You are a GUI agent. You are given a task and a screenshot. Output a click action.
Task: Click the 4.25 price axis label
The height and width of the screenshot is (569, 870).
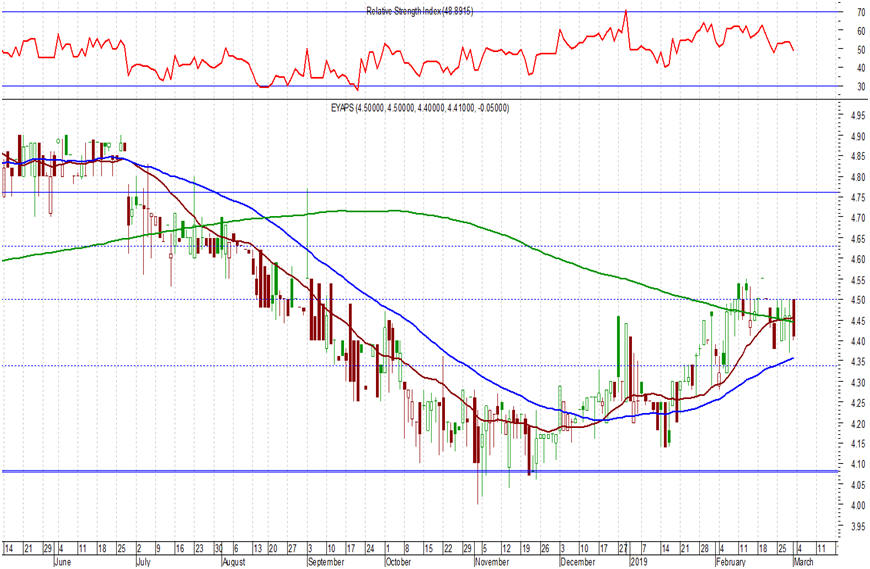tap(858, 403)
